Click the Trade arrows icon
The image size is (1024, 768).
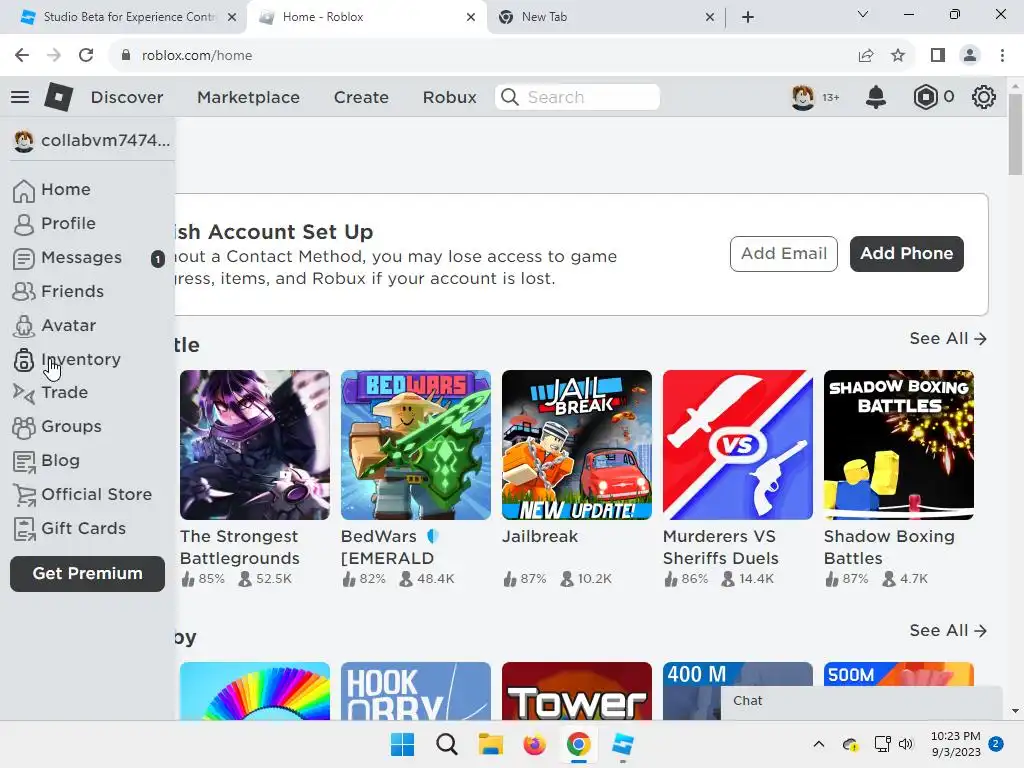24,392
